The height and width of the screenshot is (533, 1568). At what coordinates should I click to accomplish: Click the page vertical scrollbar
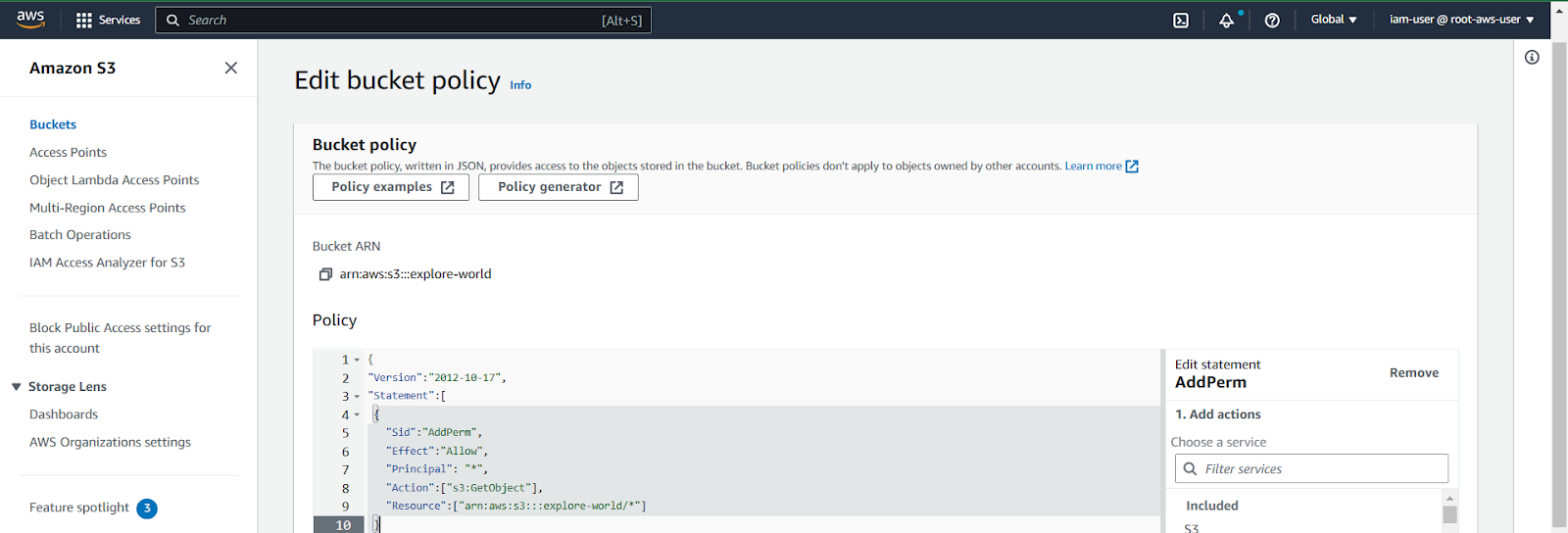pyautogui.click(x=1559, y=284)
